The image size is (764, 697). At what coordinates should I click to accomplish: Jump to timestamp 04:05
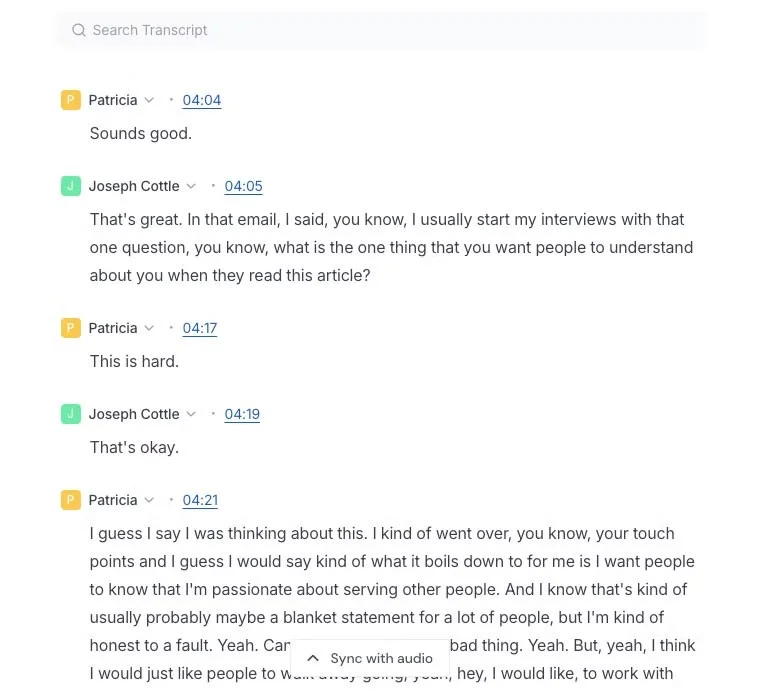pos(243,186)
